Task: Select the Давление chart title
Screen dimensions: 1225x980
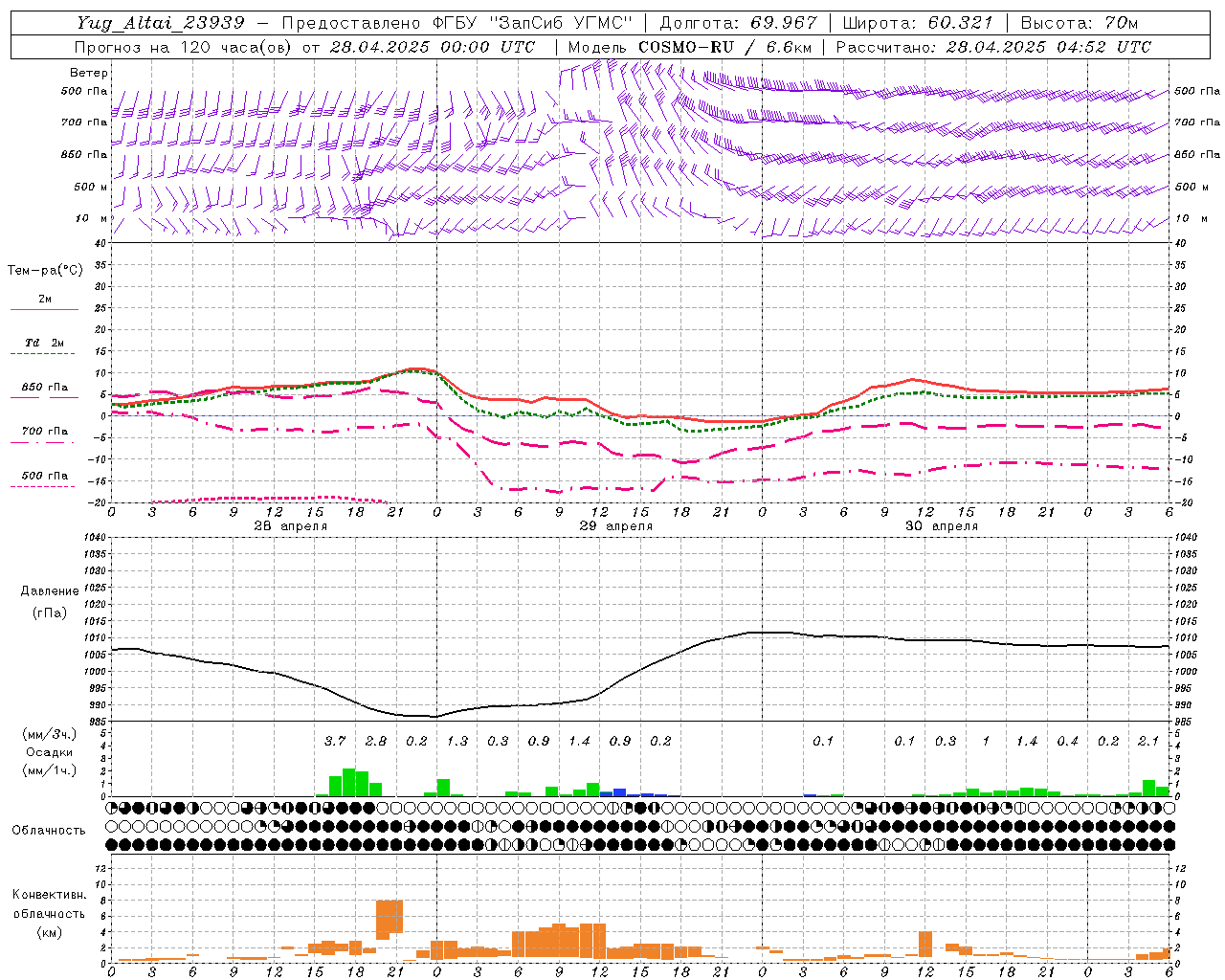Action: (x=50, y=591)
